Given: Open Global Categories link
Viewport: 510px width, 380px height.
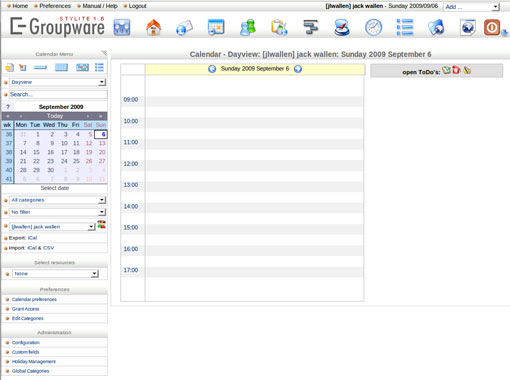Looking at the screenshot, I should pos(30,371).
